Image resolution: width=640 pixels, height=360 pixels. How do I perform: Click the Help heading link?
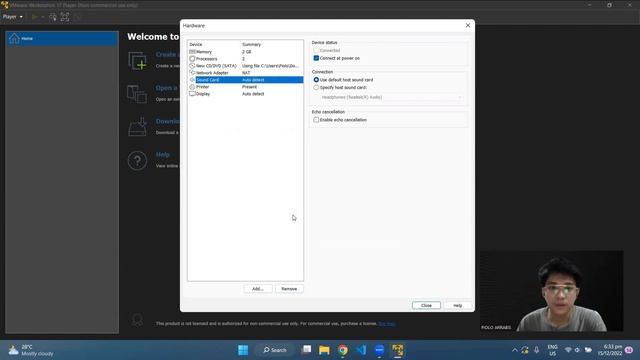click(162, 155)
